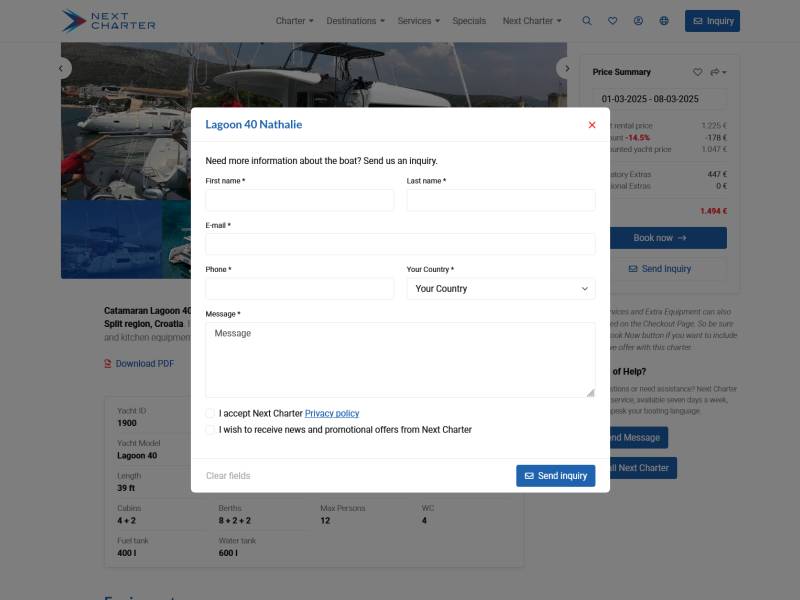Show next photo in gallery

point(566,68)
